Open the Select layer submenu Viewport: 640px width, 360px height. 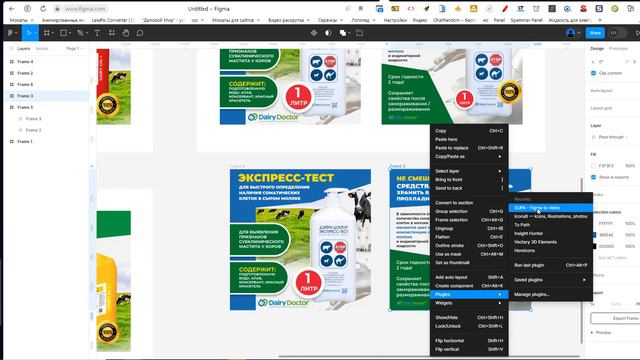point(469,171)
